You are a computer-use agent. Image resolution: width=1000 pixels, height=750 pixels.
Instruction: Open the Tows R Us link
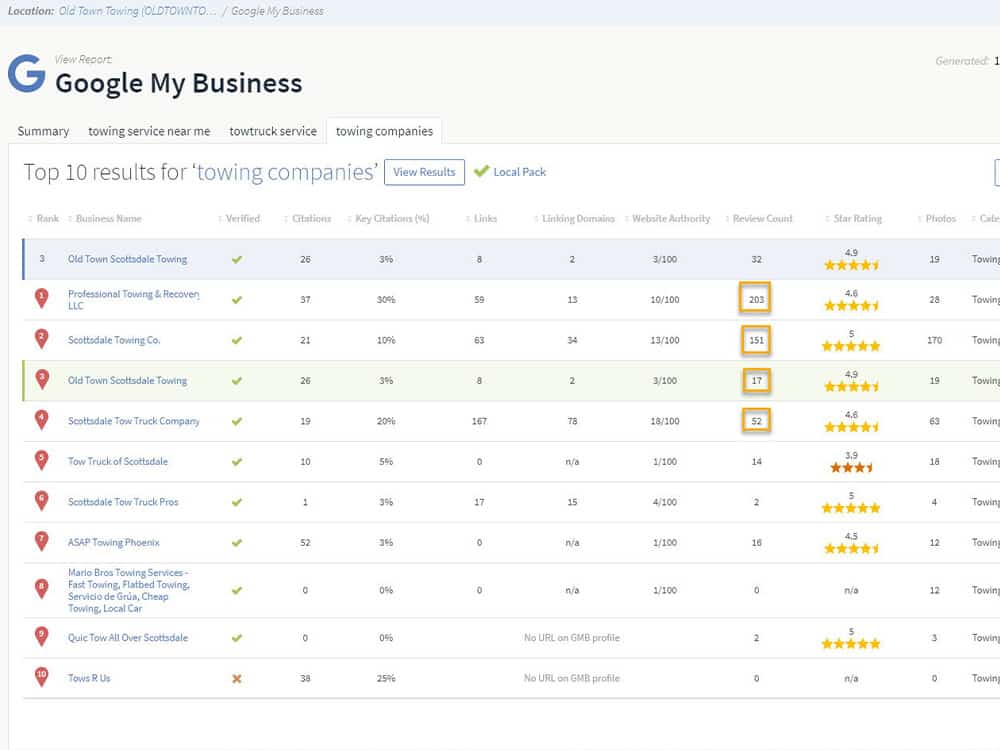[x=89, y=679]
